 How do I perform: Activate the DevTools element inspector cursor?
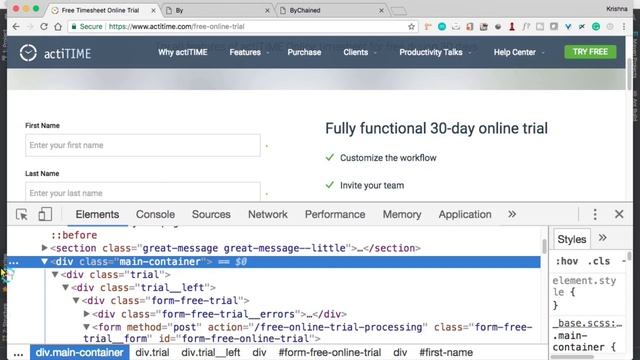click(22, 214)
